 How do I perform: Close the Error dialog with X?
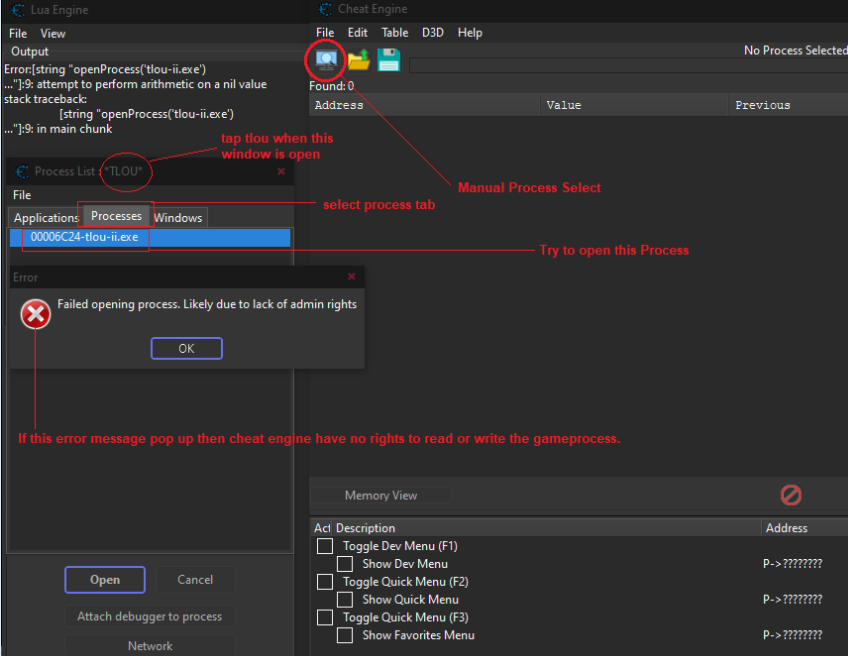pyautogui.click(x=351, y=277)
